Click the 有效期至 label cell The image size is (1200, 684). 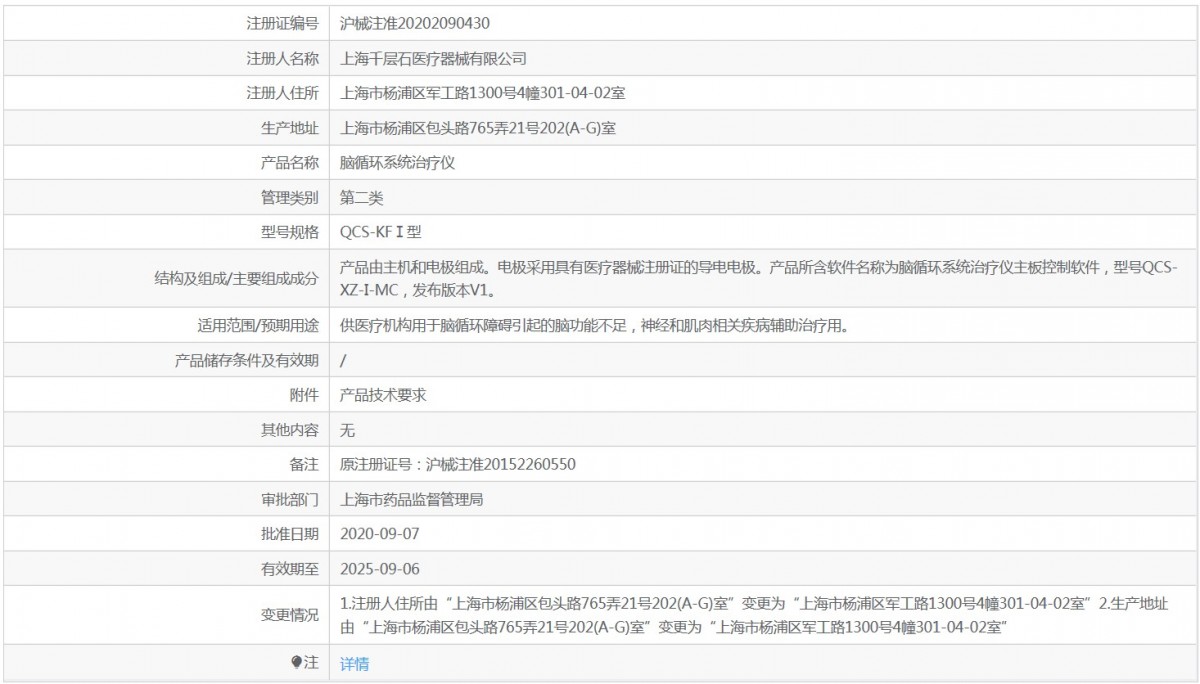click(290, 569)
